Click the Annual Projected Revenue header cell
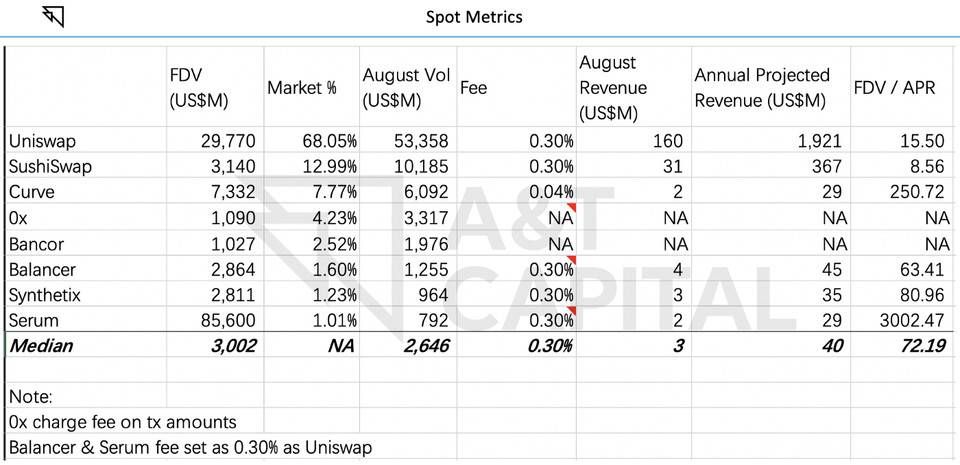Viewport: 960px width, 465px height. coord(761,87)
